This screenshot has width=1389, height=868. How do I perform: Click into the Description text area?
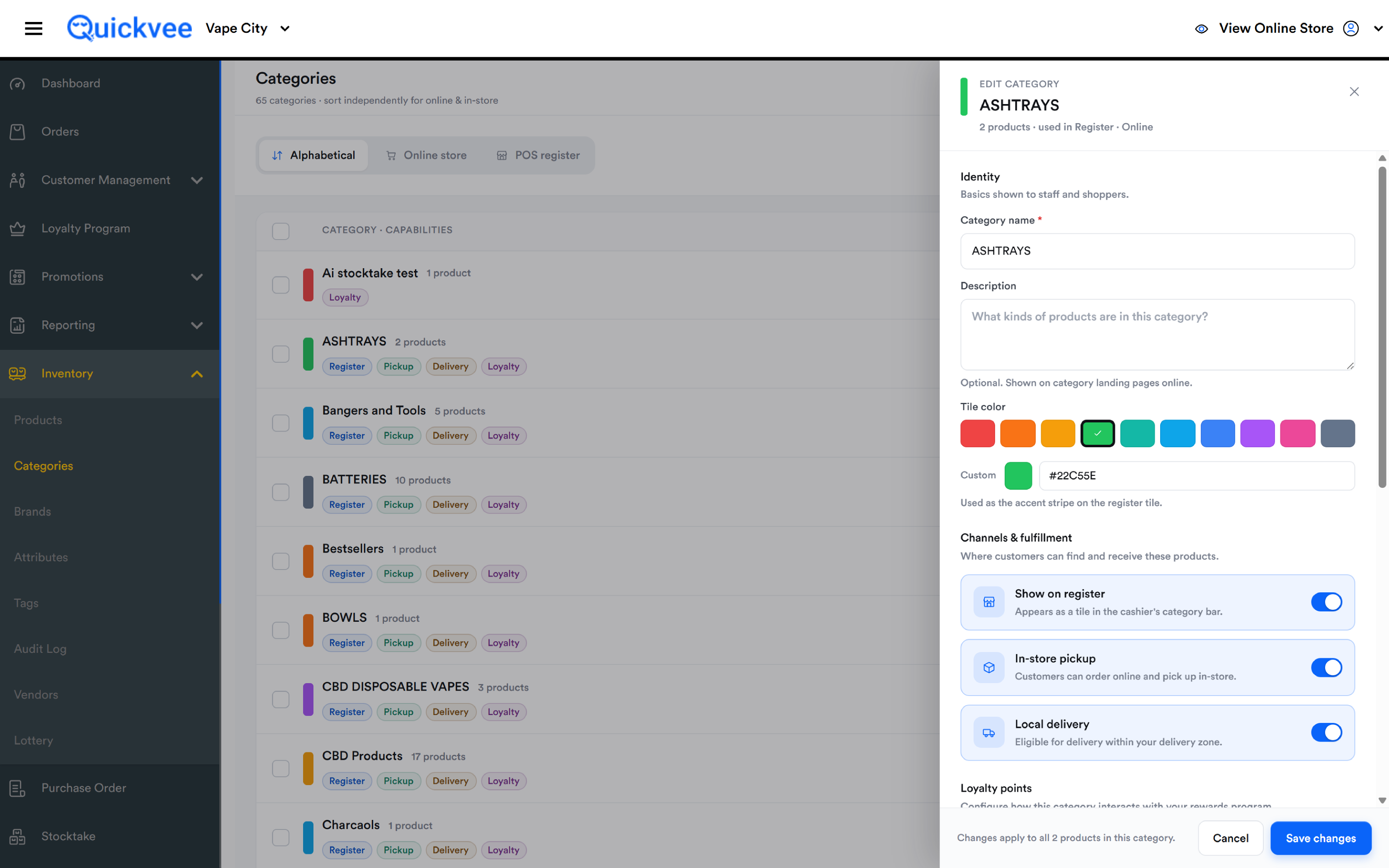1157,335
